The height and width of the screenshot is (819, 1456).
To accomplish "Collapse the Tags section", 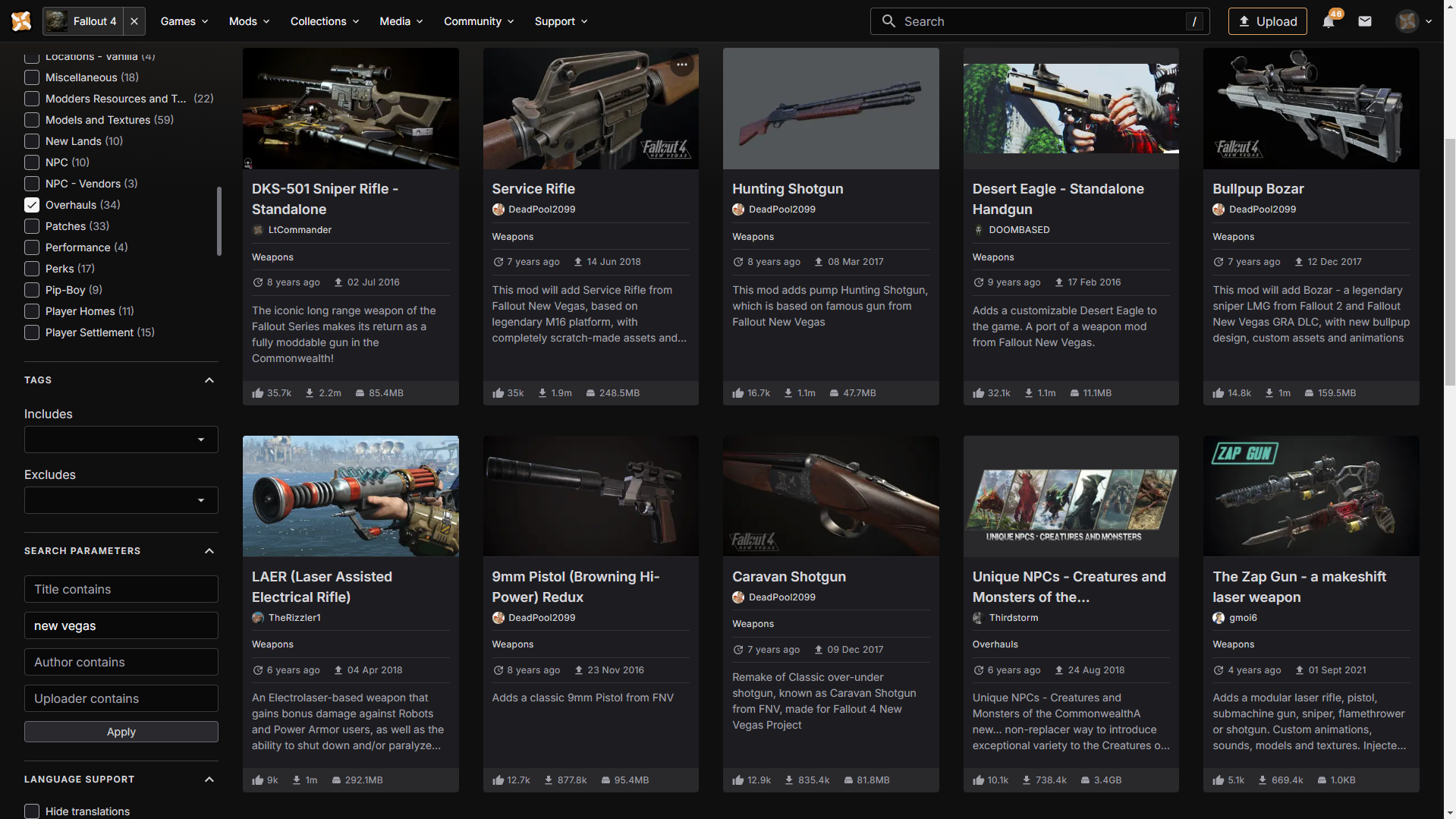I will click(209, 380).
